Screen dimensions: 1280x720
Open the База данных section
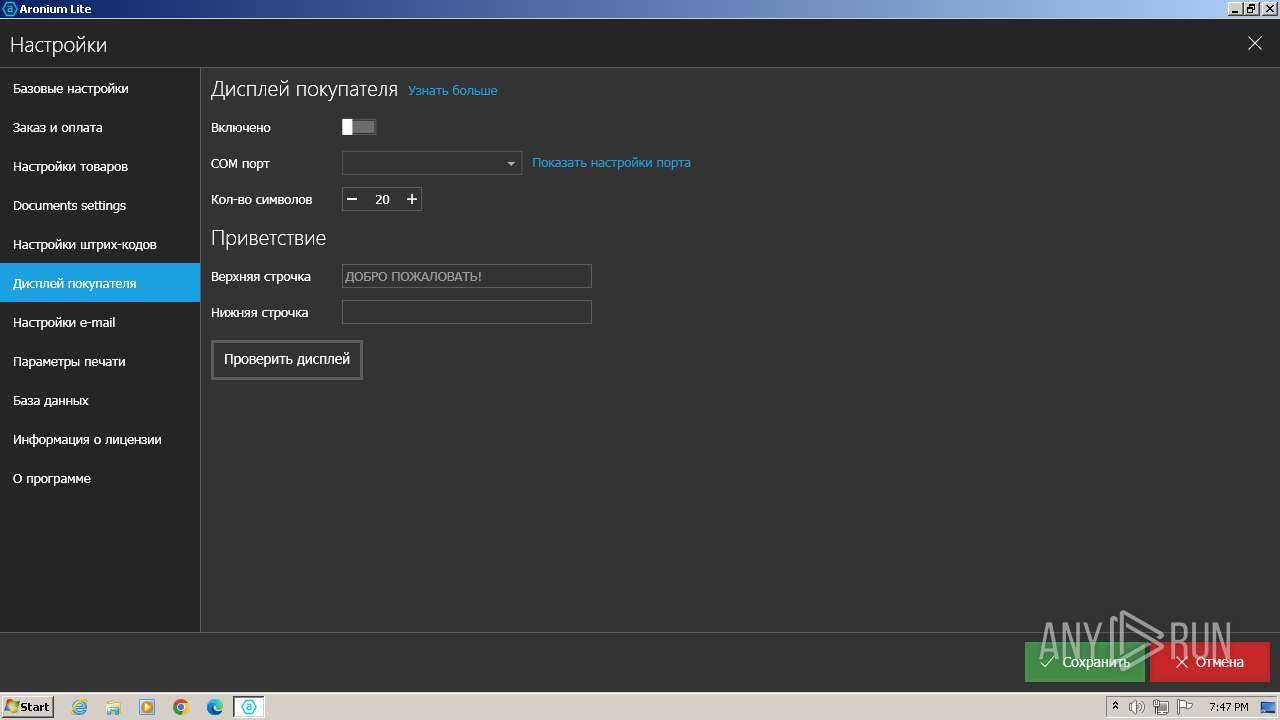pos(100,400)
